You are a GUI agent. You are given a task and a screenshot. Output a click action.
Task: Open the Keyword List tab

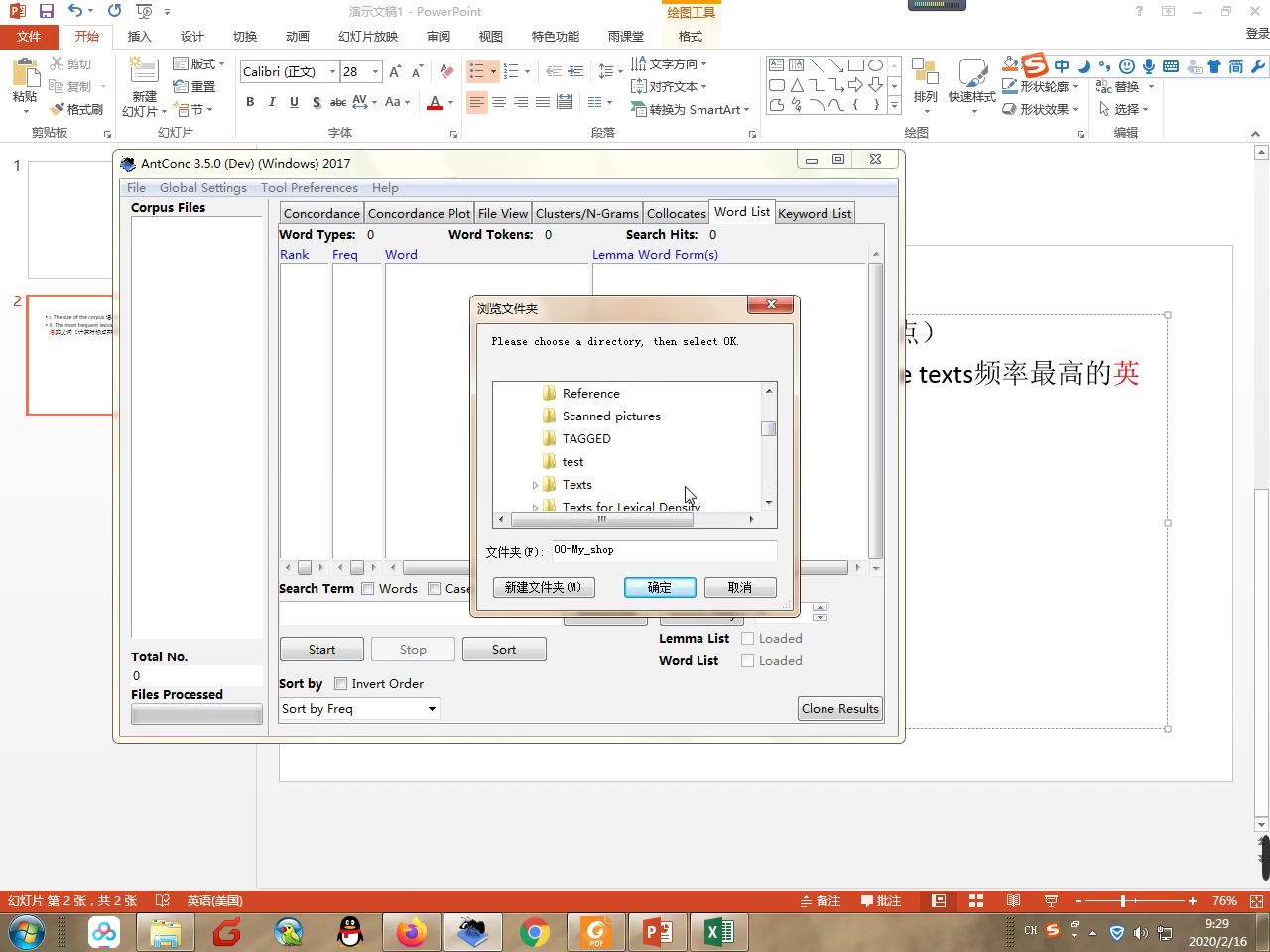point(815,213)
